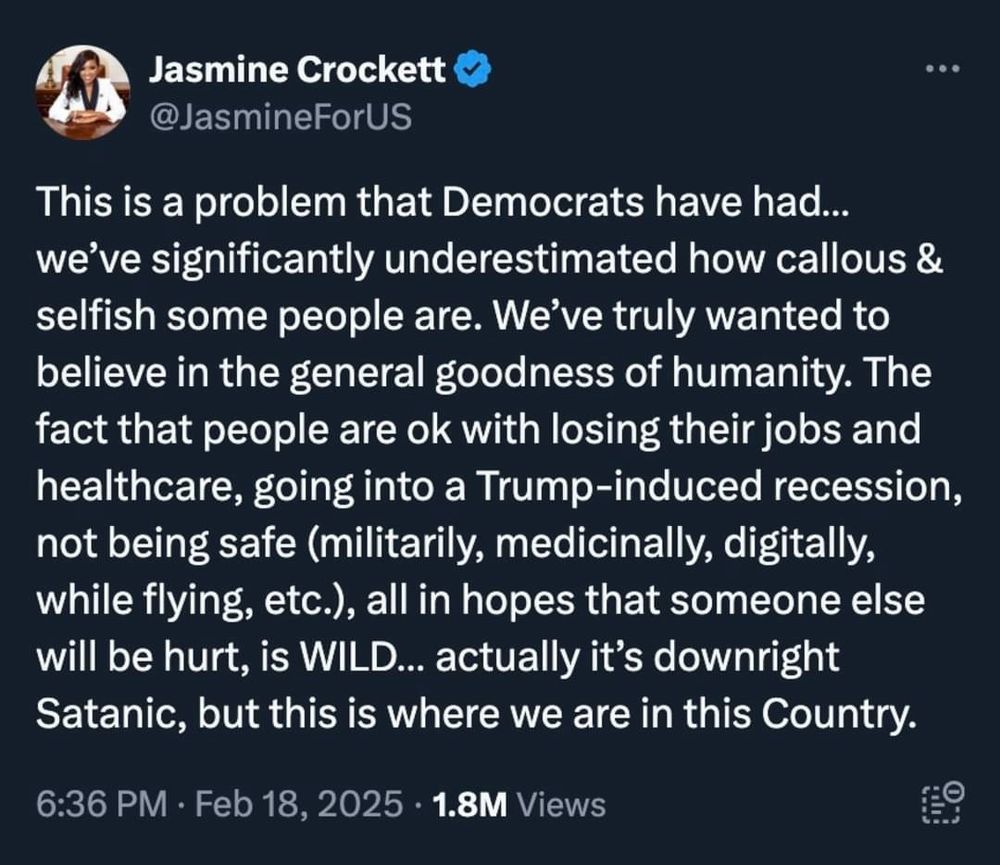Click the 6:36 PM timestamp

click(101, 804)
